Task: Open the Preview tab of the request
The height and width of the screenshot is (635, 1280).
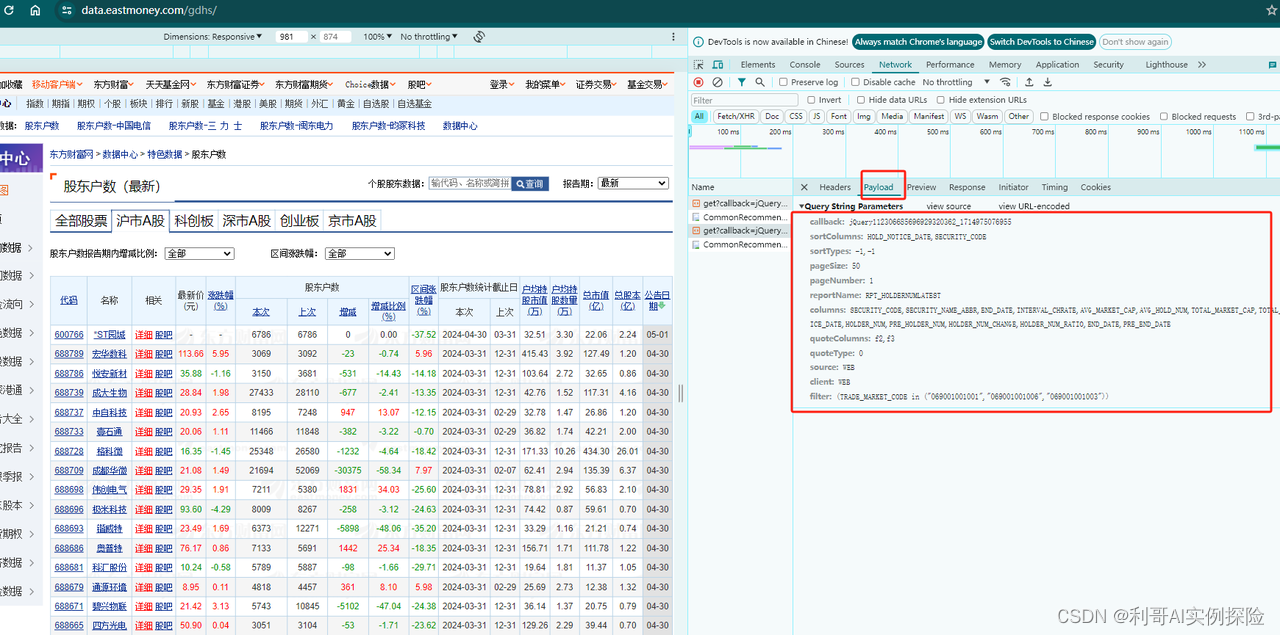Action: (x=922, y=187)
